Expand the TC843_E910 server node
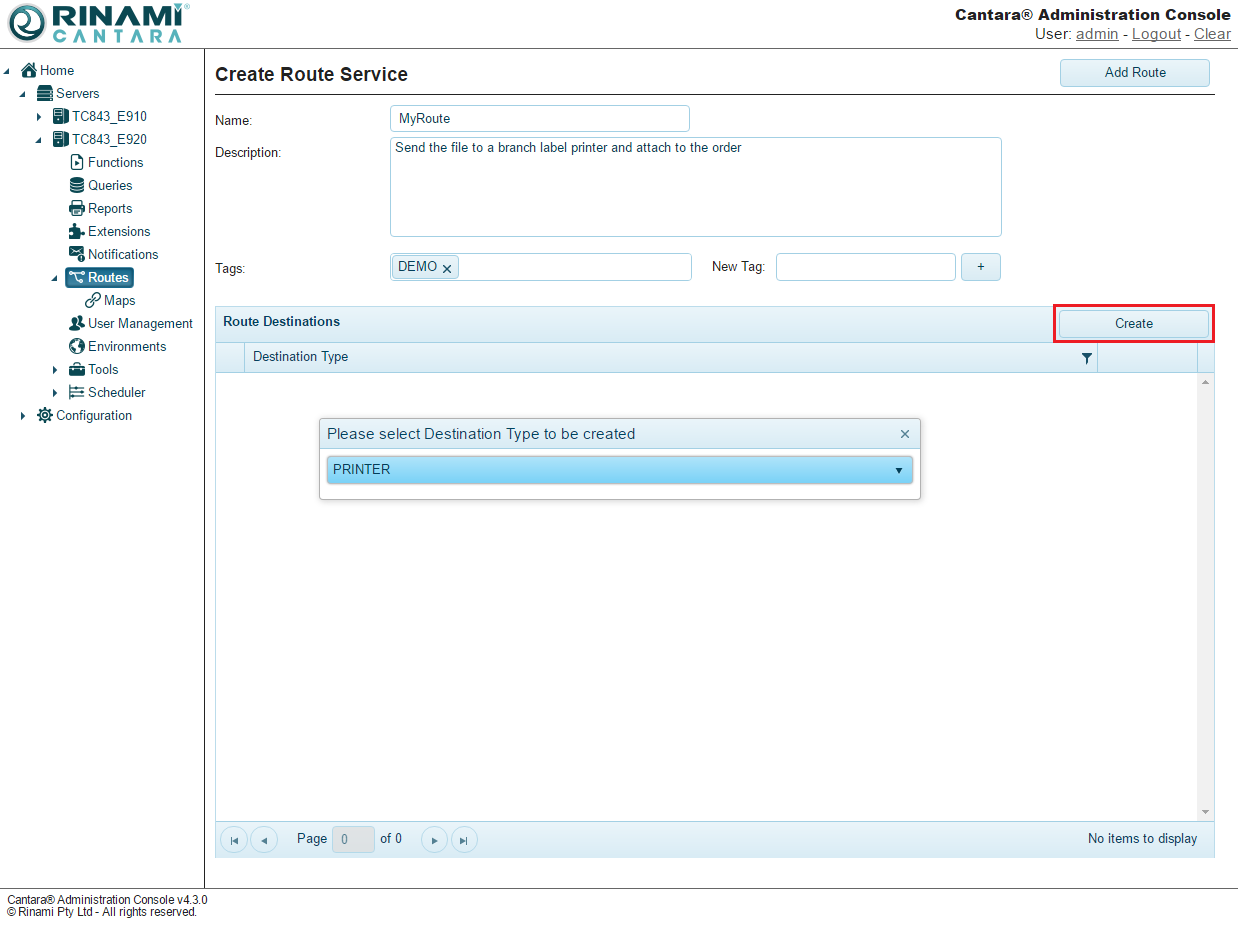The width and height of the screenshot is (1238, 926). click(39, 117)
